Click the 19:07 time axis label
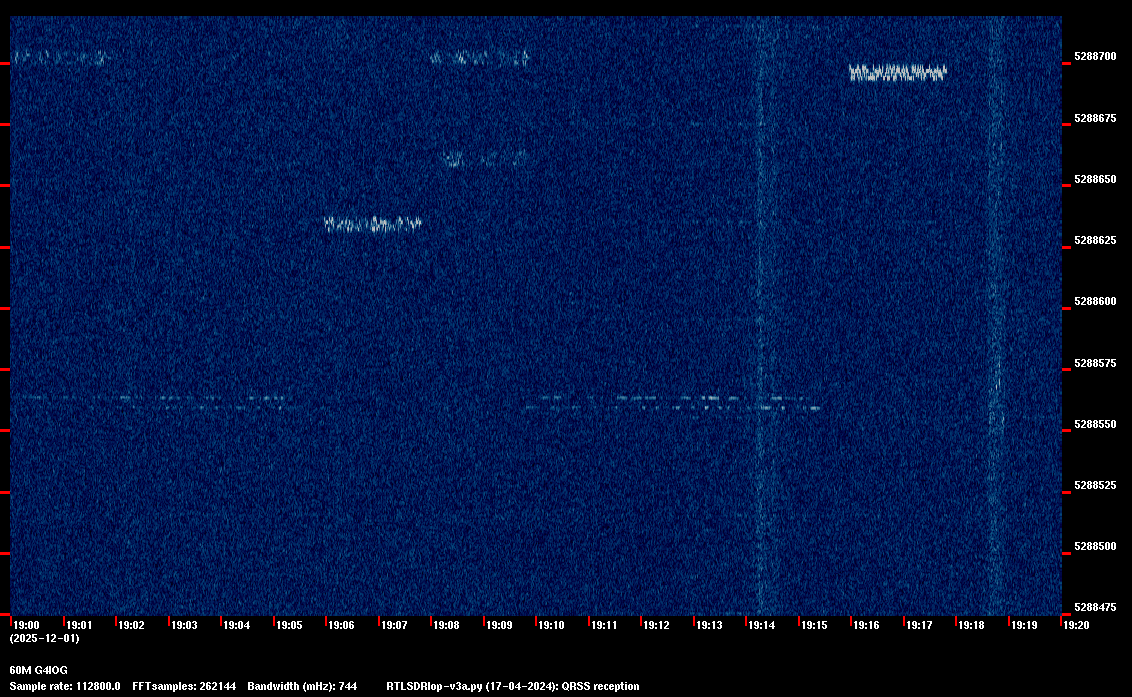 point(394,625)
